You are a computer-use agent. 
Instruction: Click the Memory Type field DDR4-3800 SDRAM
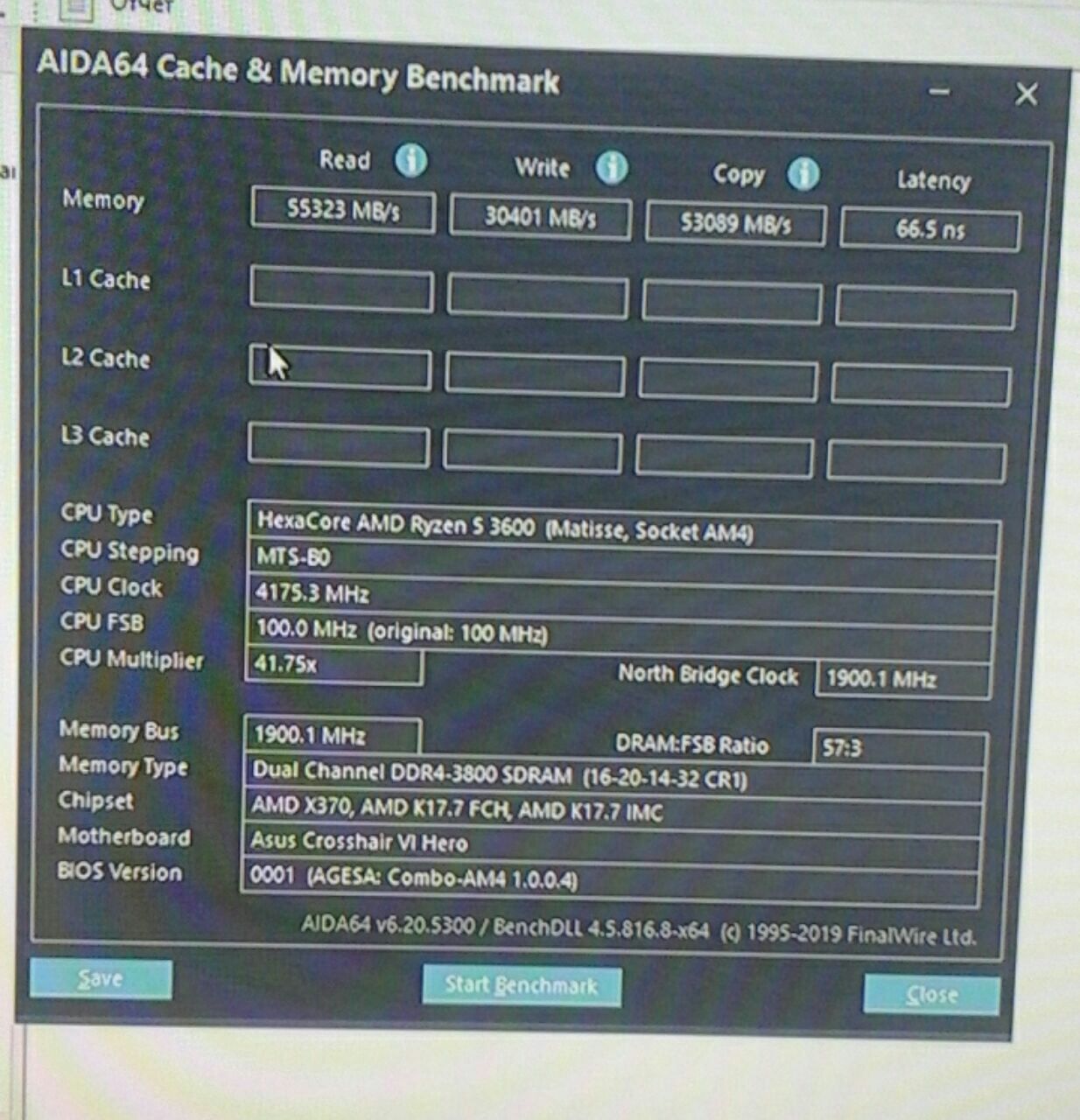(x=614, y=775)
